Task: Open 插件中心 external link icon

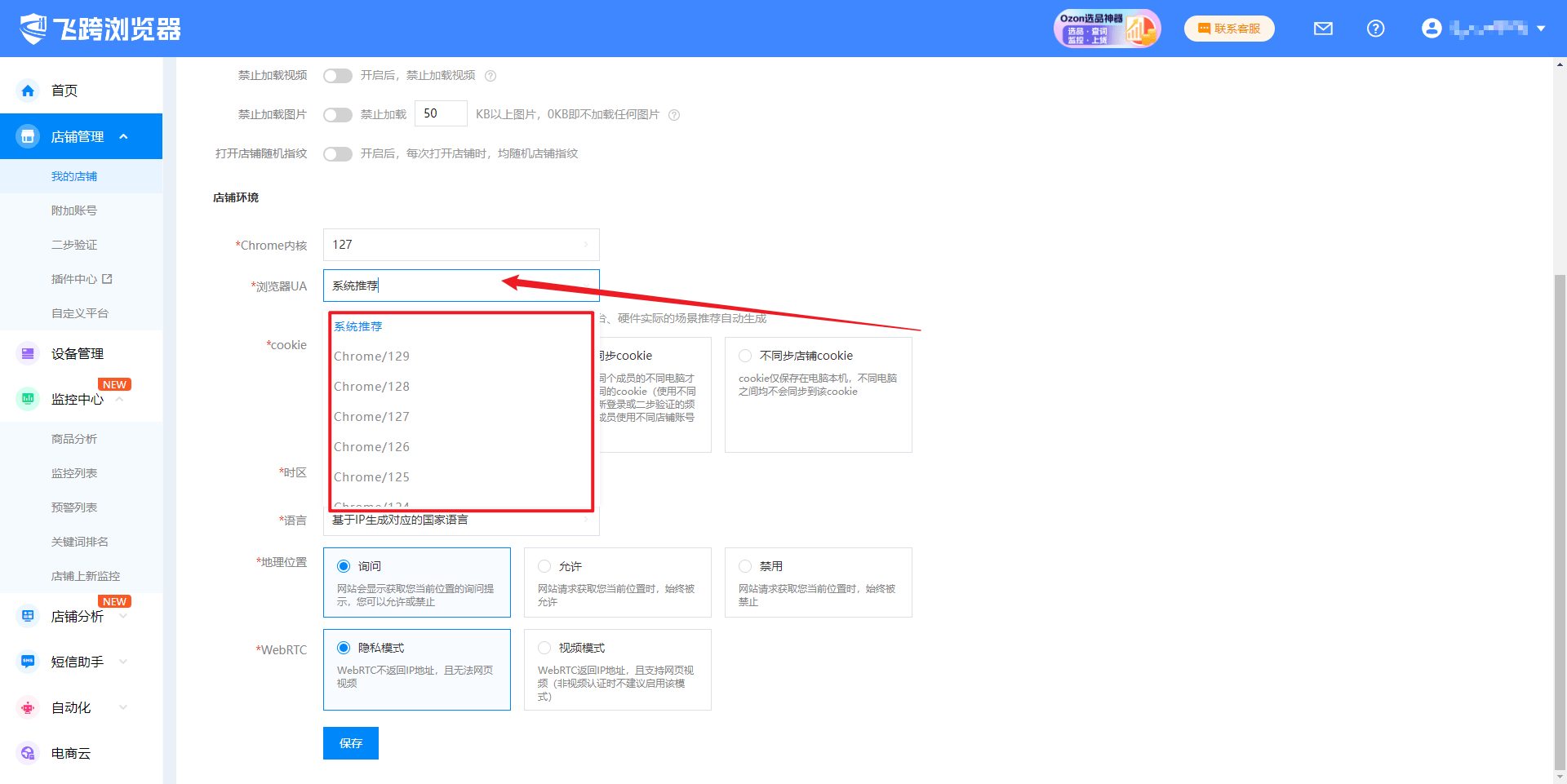Action: pyautogui.click(x=107, y=279)
